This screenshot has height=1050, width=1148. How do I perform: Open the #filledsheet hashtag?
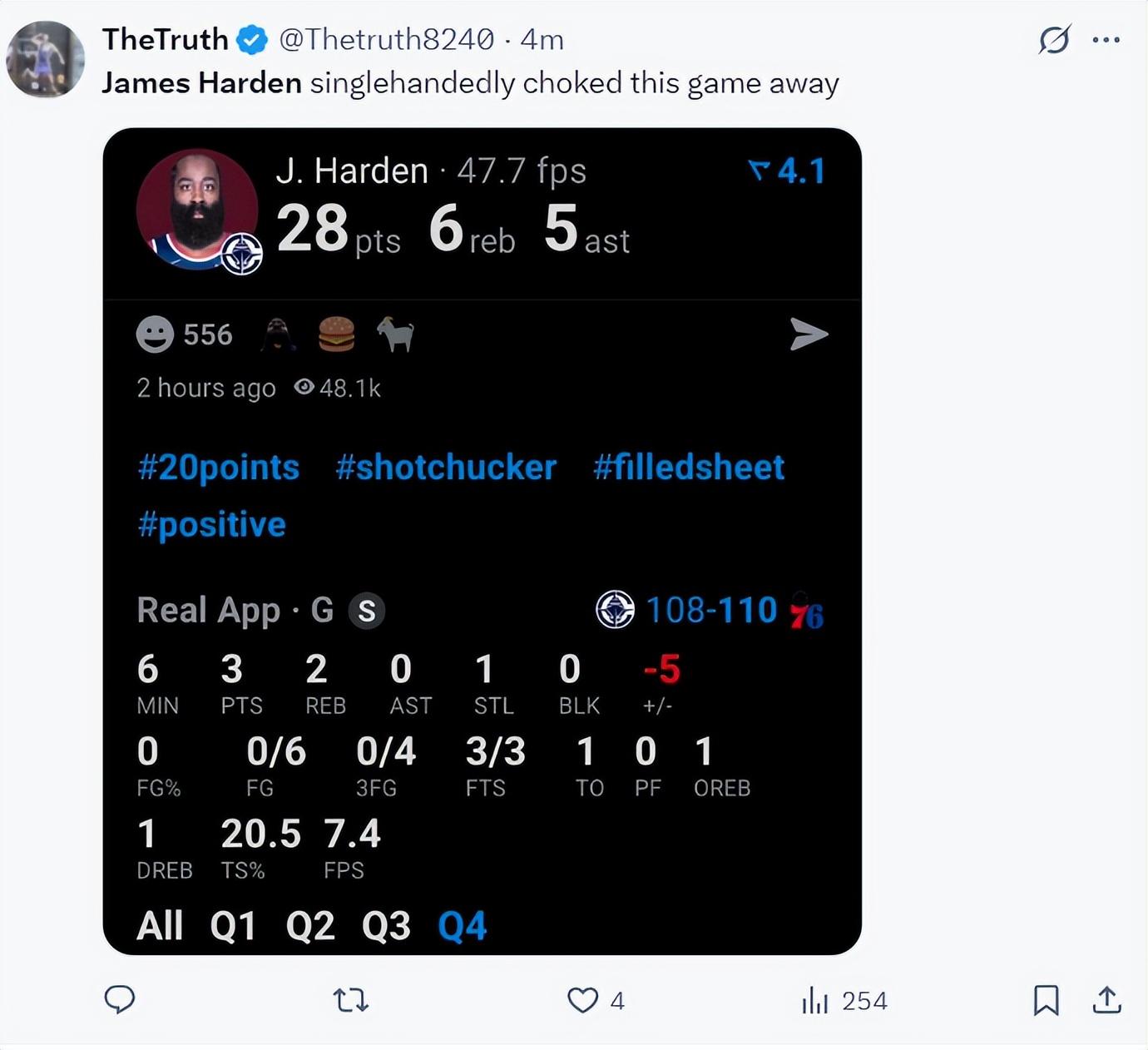coord(689,468)
